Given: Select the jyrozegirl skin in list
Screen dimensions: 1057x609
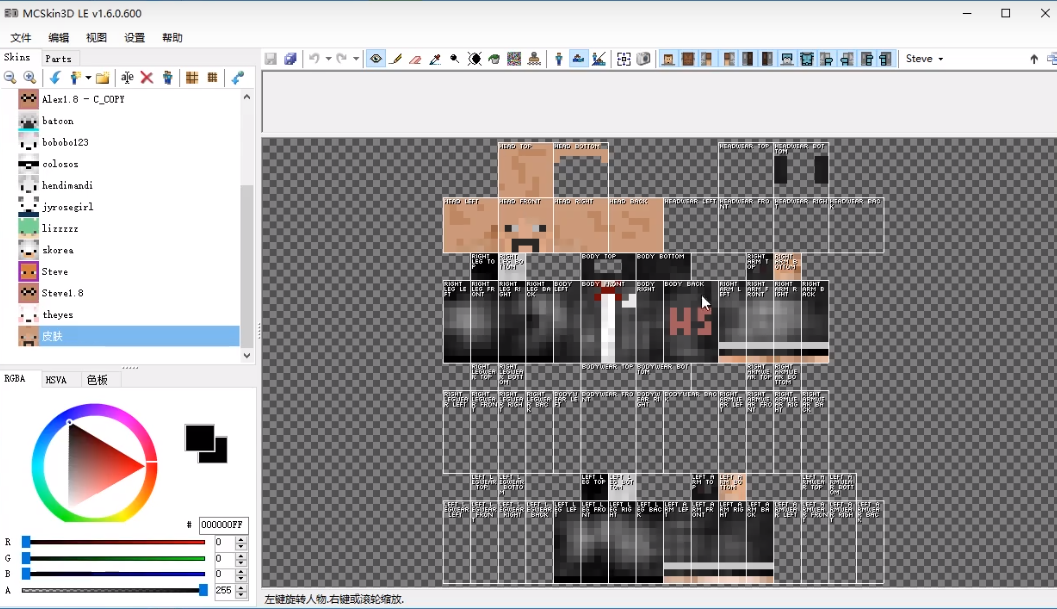Looking at the screenshot, I should tap(67, 207).
